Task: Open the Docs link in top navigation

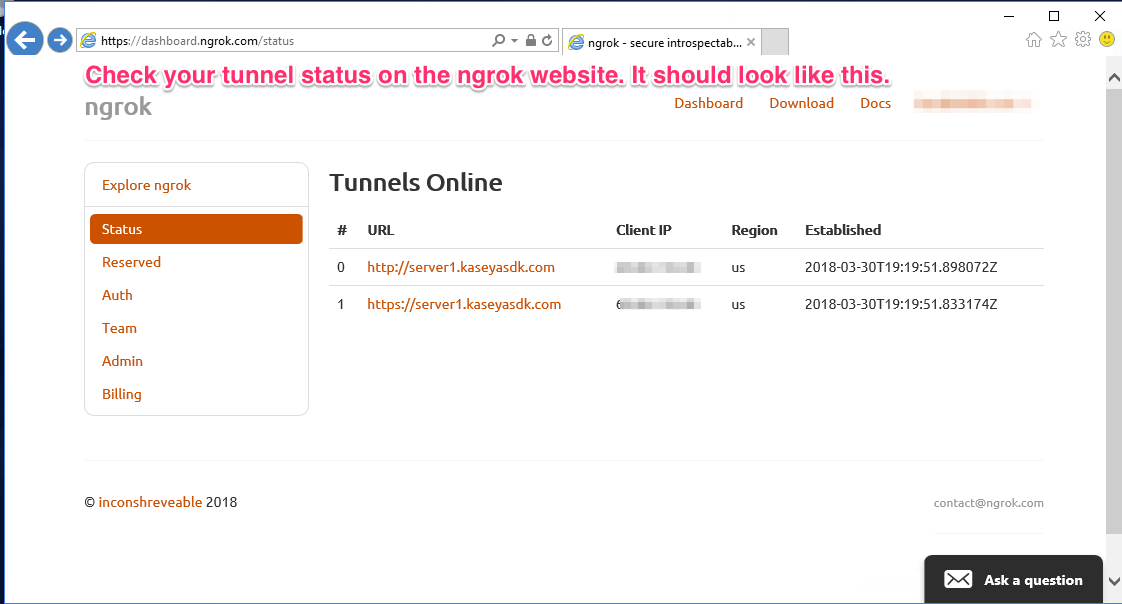Action: (x=875, y=103)
